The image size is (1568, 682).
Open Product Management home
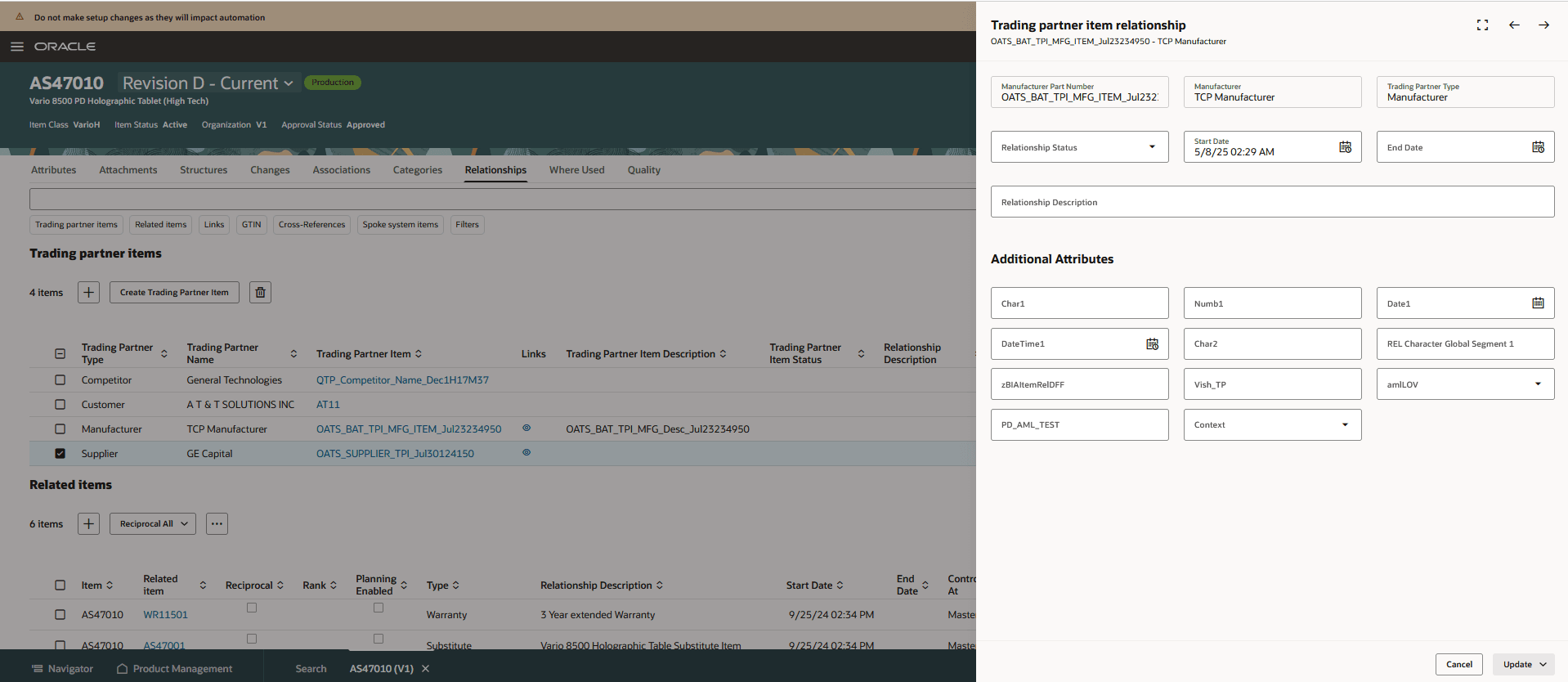[175, 668]
